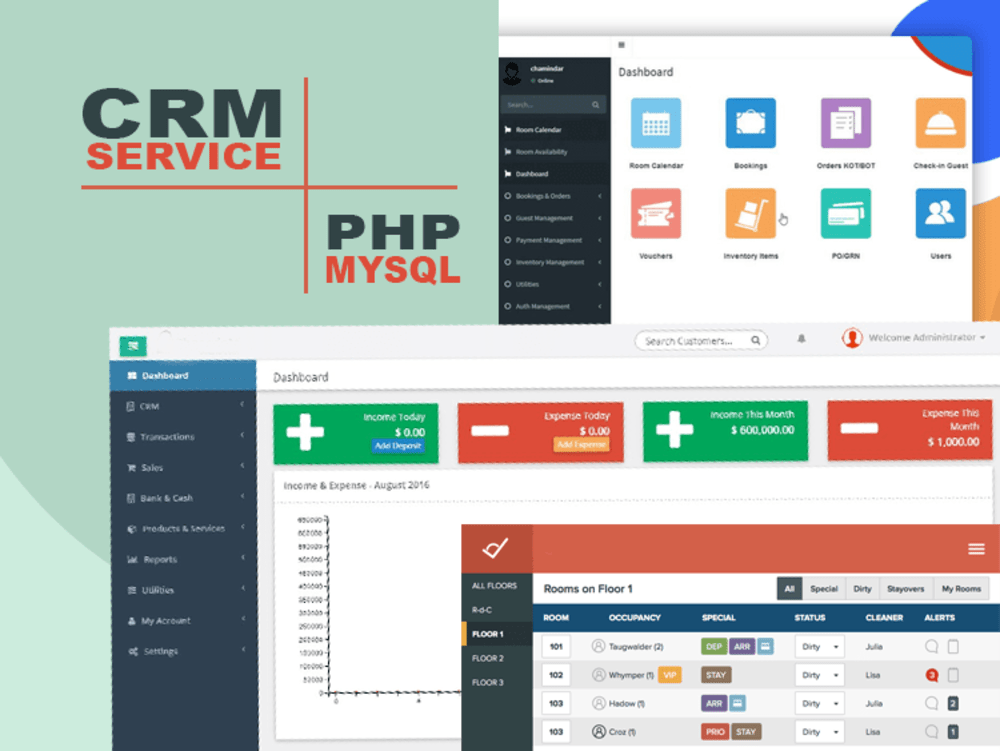Click alert badge 1 in Croz row
1000x751 pixels.
(x=953, y=732)
